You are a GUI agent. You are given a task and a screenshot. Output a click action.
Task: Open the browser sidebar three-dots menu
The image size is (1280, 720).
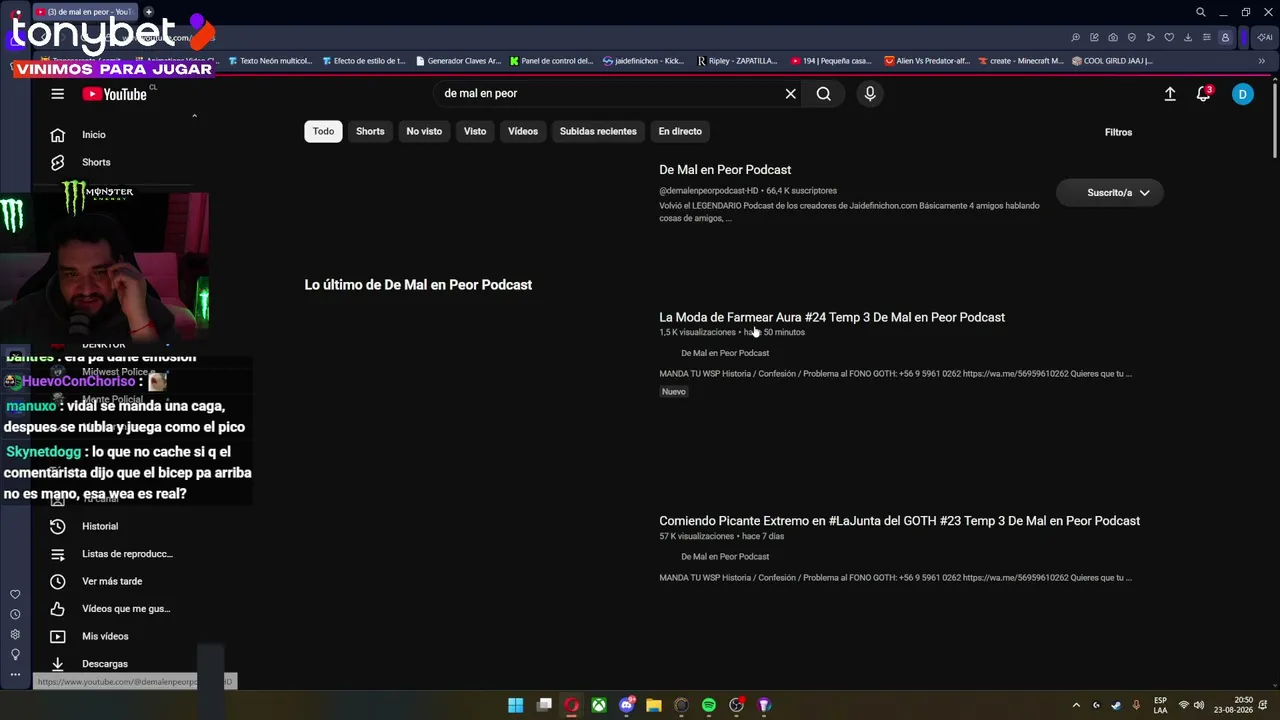coord(15,675)
